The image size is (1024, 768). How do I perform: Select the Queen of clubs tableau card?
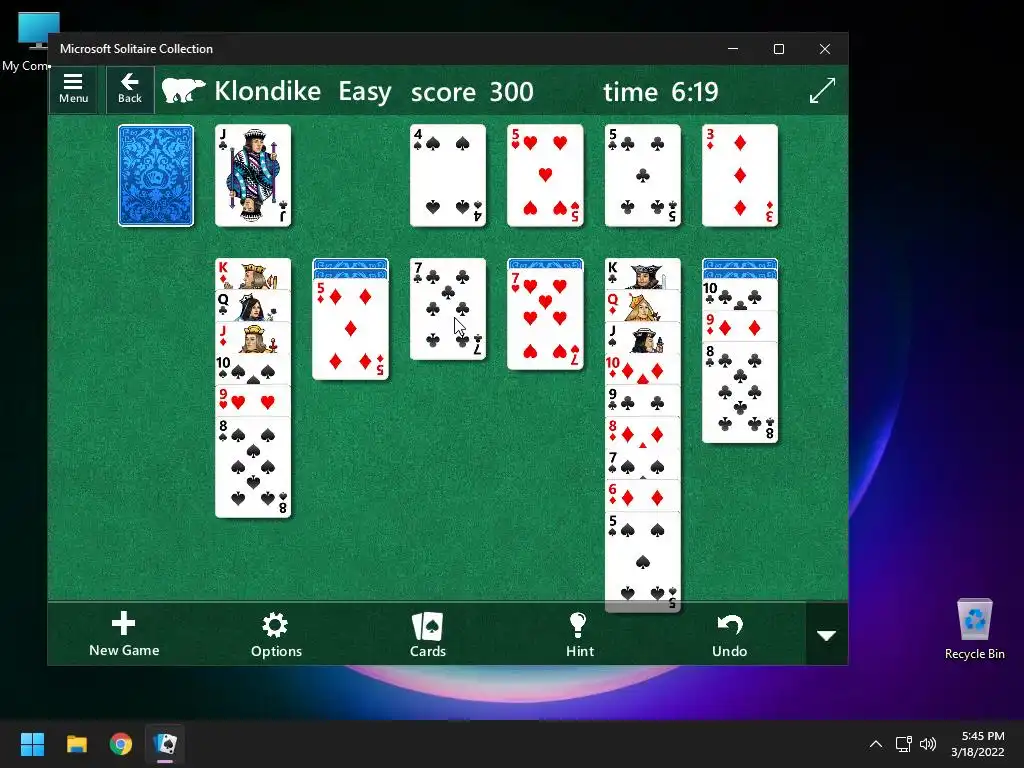253,306
